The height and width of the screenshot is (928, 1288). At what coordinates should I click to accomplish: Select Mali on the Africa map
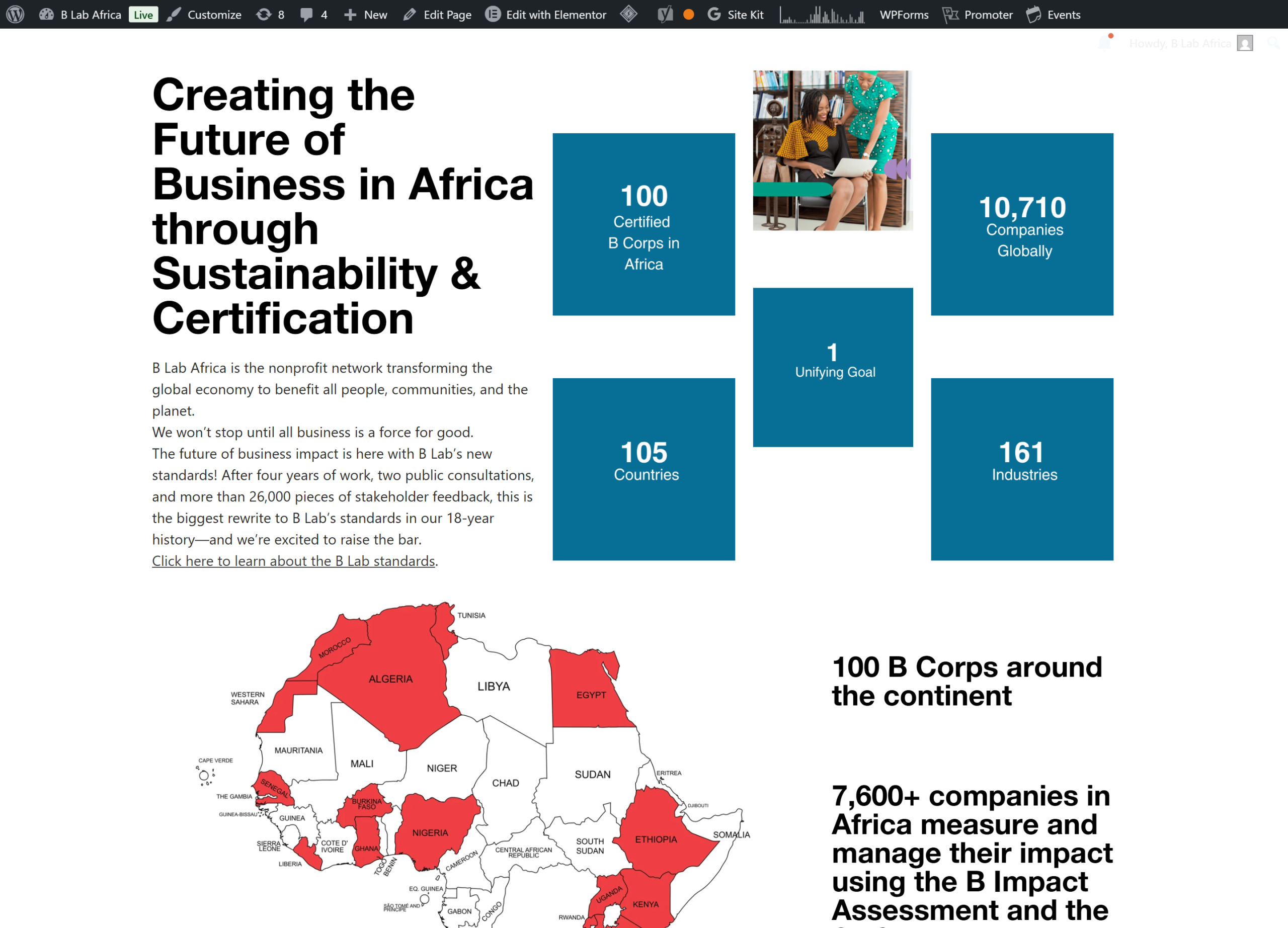click(362, 764)
